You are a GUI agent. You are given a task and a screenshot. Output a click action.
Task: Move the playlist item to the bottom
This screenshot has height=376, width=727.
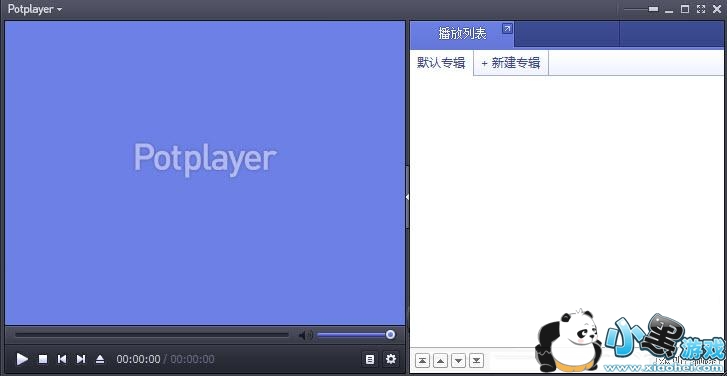click(x=477, y=360)
